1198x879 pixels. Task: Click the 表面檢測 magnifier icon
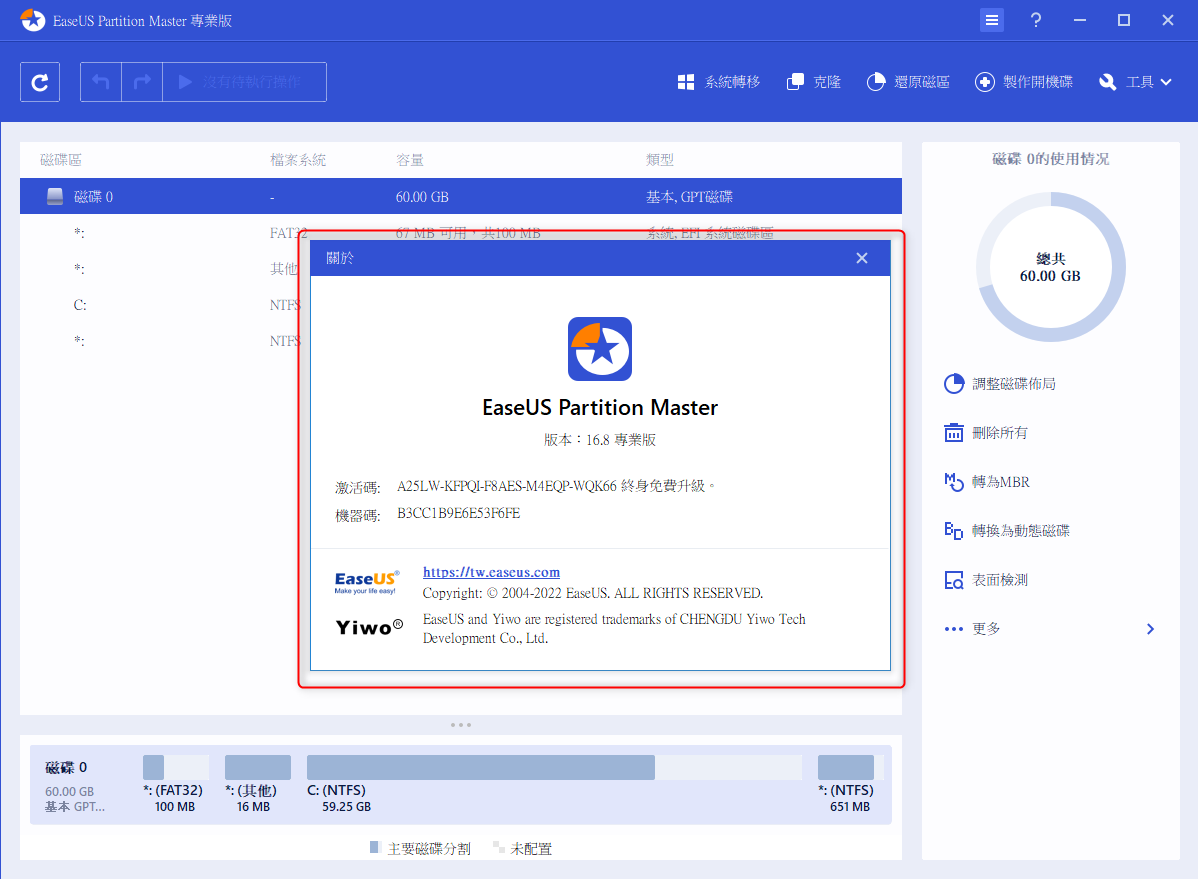tap(954, 580)
